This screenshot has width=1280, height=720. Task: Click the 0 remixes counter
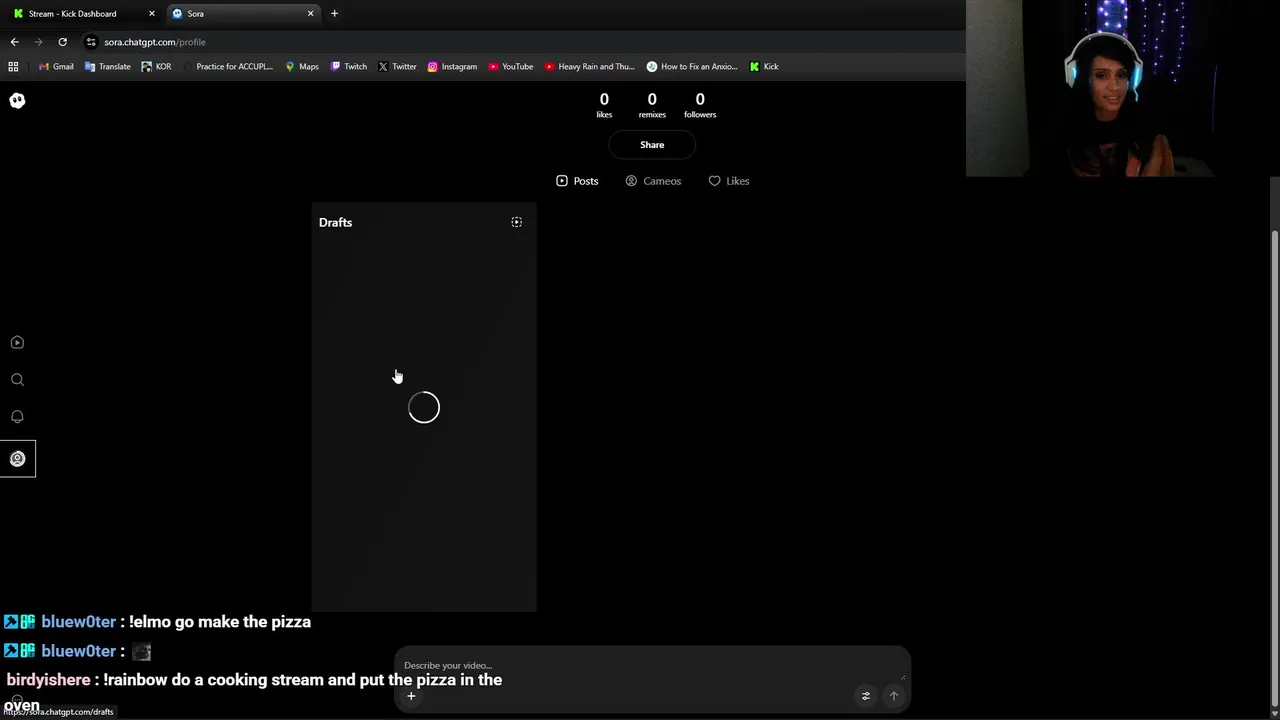pos(652,105)
